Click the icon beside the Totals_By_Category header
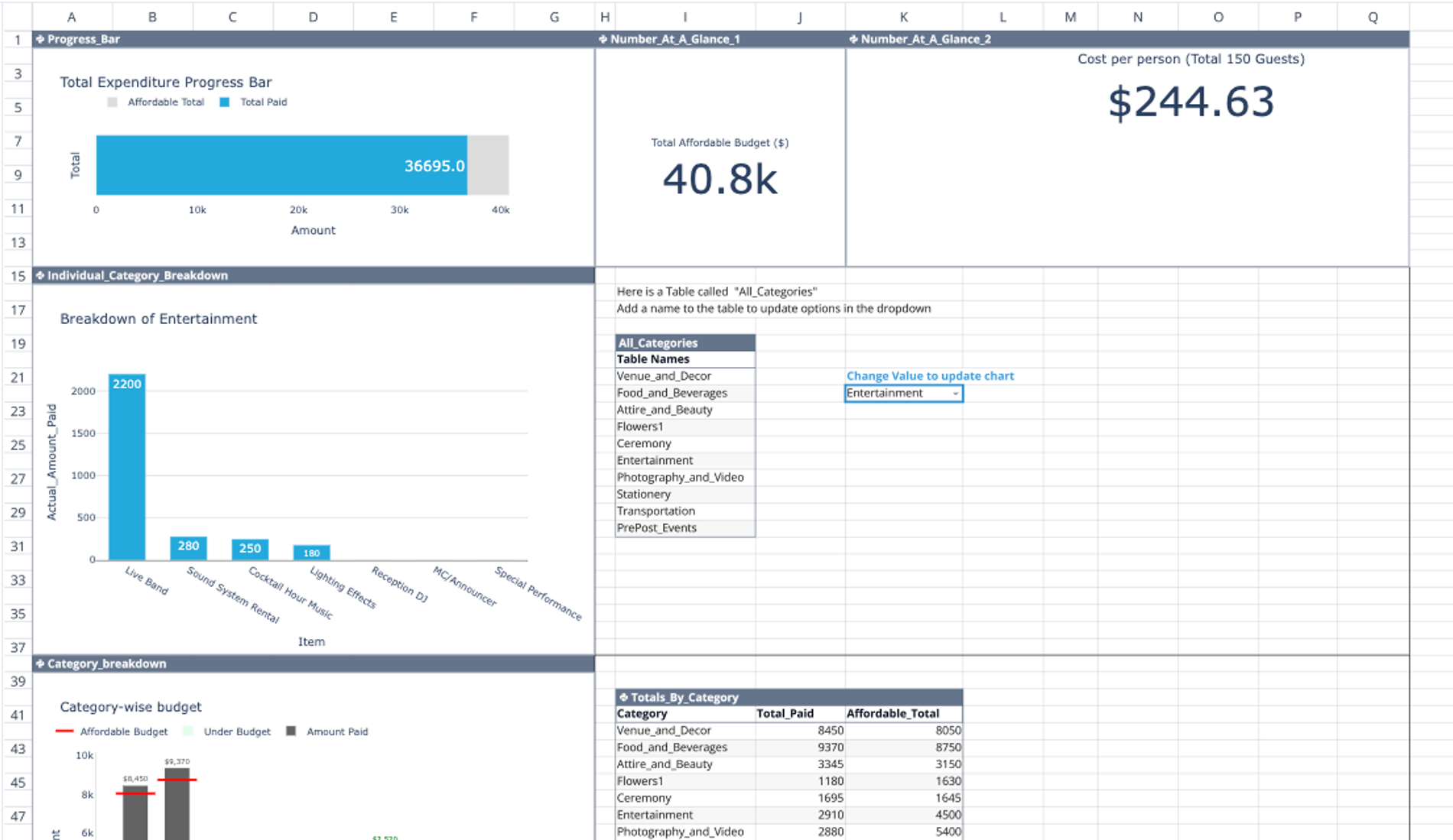The width and height of the screenshot is (1453, 840). pyautogui.click(x=623, y=697)
